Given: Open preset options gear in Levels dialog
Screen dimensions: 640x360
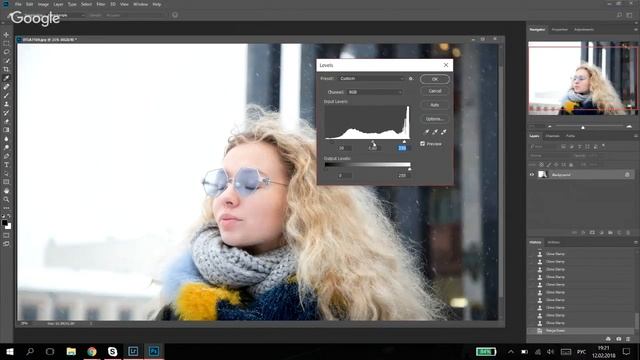Looking at the screenshot, I should 411,78.
